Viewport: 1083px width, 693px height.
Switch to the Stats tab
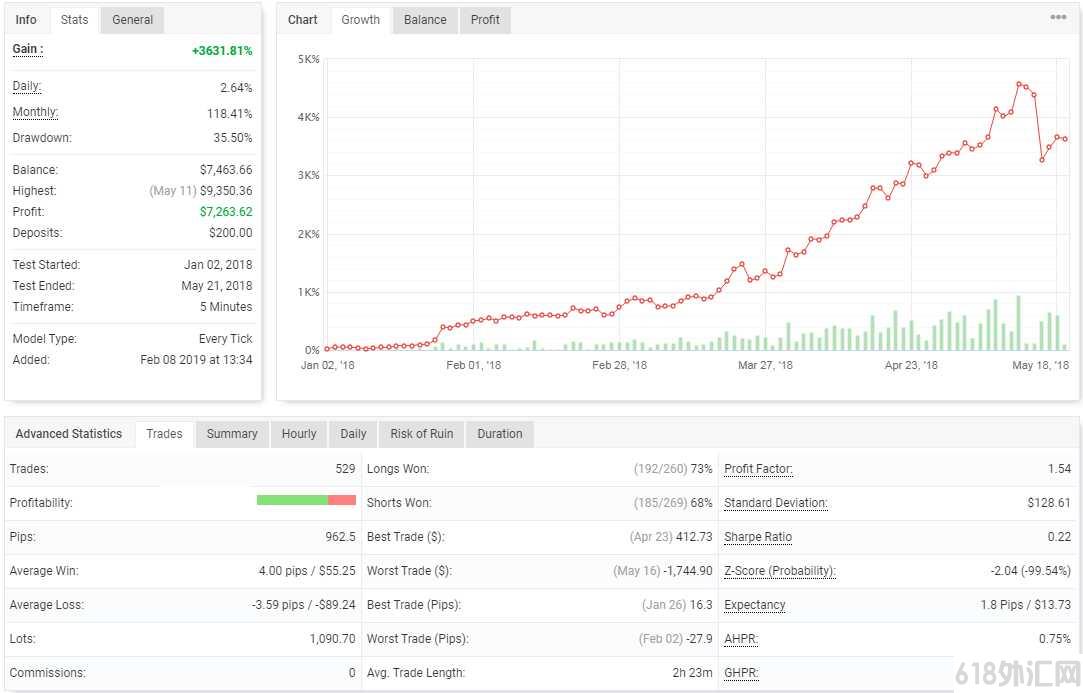click(x=74, y=20)
